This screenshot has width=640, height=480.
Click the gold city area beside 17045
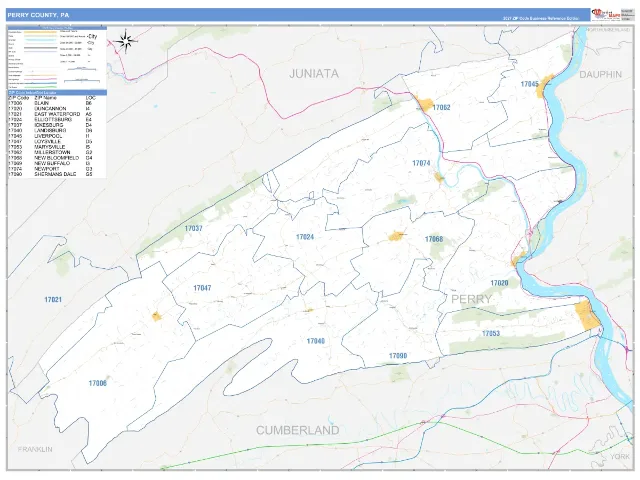[x=544, y=86]
